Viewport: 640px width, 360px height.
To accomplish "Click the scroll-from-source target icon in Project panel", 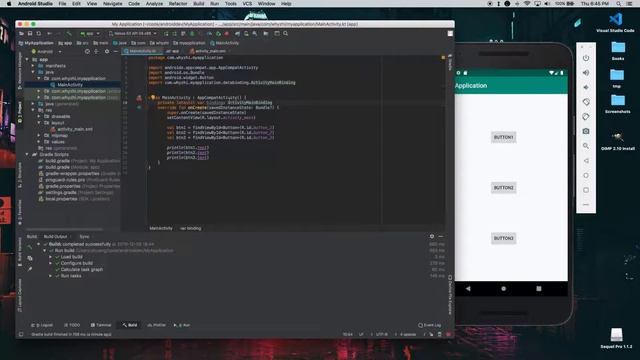I will click(x=87, y=51).
